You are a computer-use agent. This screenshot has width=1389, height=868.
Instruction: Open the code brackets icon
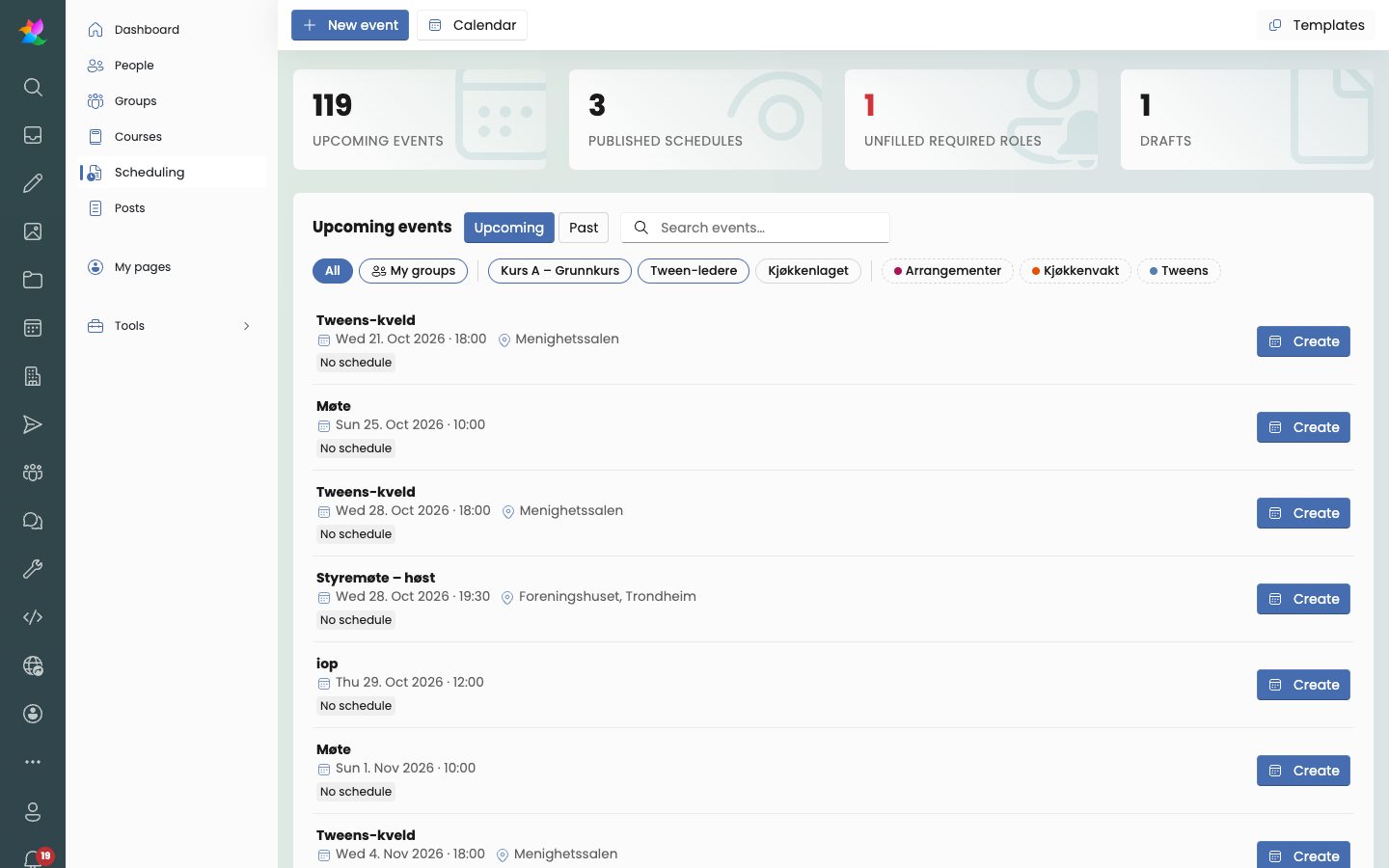(33, 617)
